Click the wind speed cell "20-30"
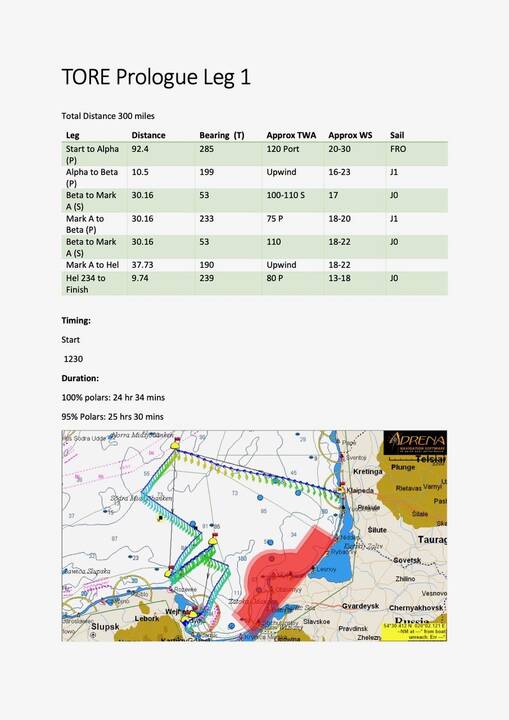Image resolution: width=509 pixels, height=720 pixels. (x=339, y=149)
